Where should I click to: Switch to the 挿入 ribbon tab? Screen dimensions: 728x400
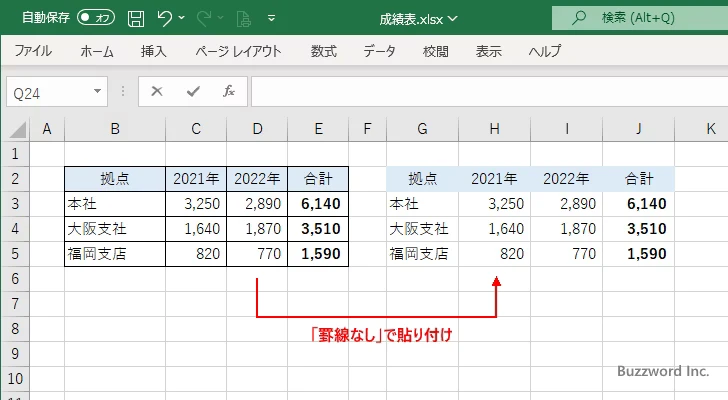tap(153, 51)
